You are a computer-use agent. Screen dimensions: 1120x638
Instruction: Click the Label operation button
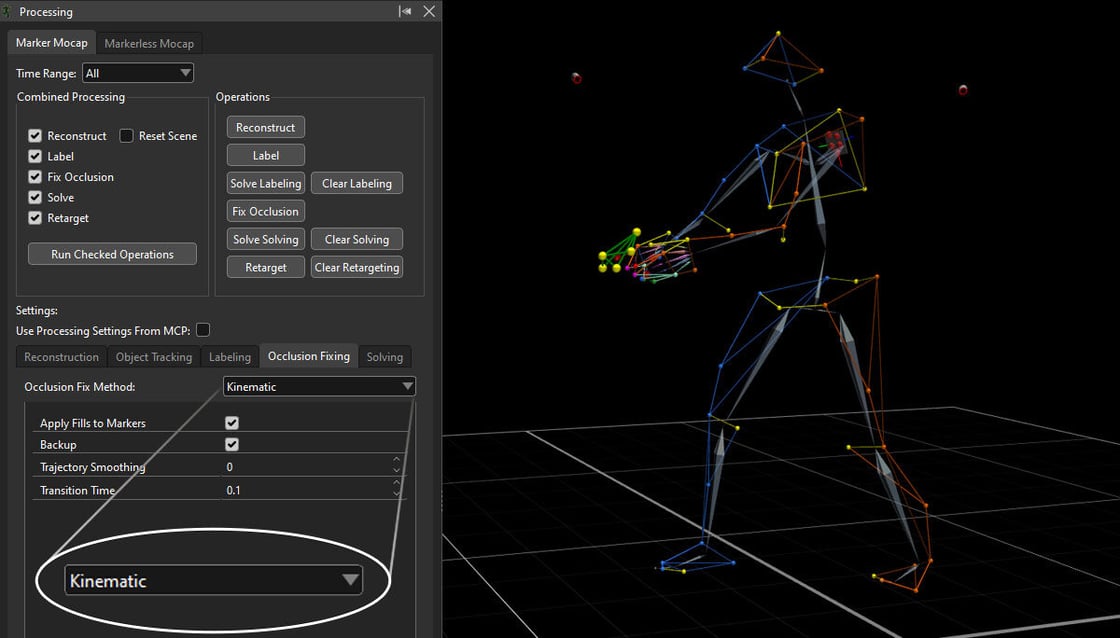[x=266, y=155]
